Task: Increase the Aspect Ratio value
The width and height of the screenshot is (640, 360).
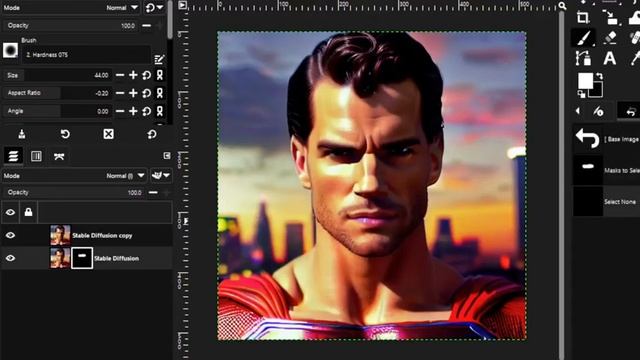Action: [x=133, y=93]
